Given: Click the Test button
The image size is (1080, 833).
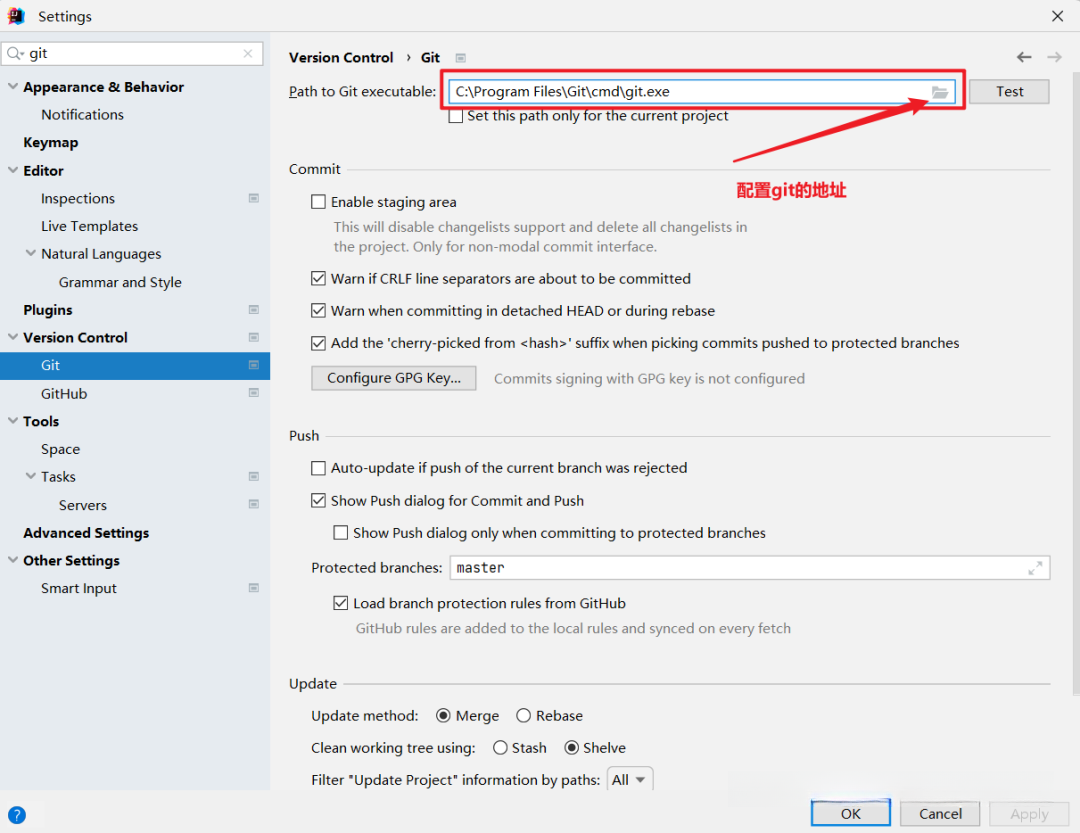Looking at the screenshot, I should 1009,92.
